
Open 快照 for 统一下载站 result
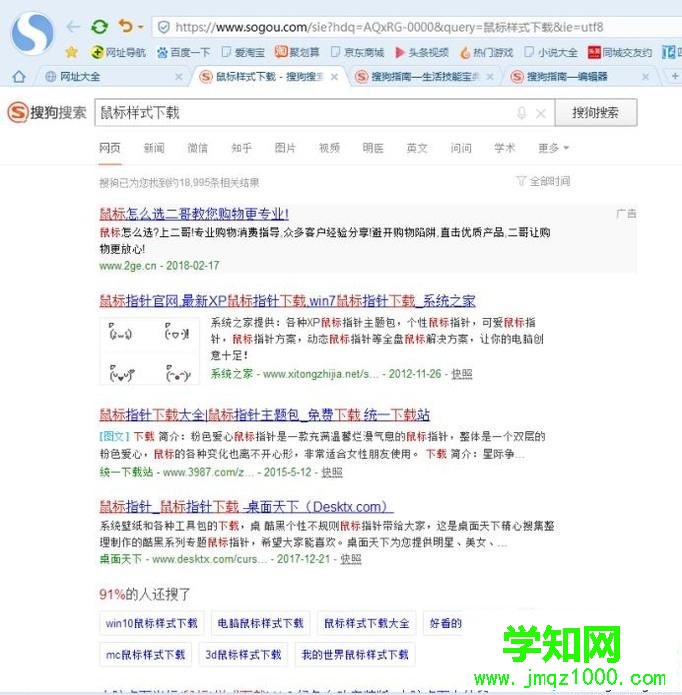coord(331,472)
